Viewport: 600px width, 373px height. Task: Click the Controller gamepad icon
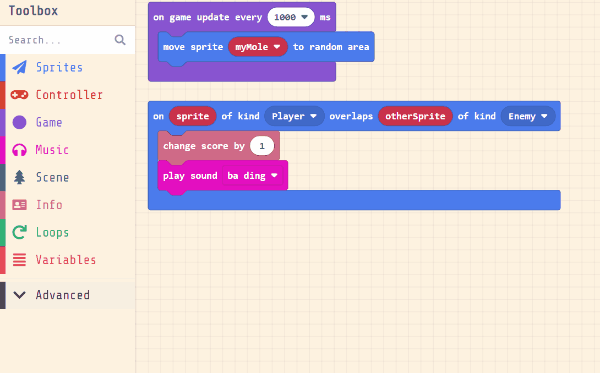(19, 94)
